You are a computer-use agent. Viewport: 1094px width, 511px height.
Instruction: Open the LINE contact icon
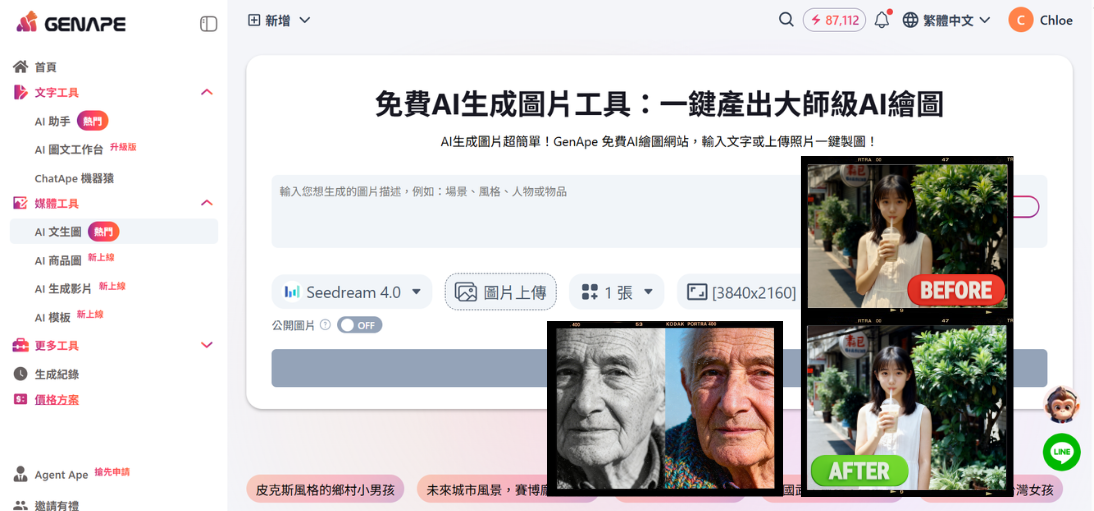[1061, 452]
